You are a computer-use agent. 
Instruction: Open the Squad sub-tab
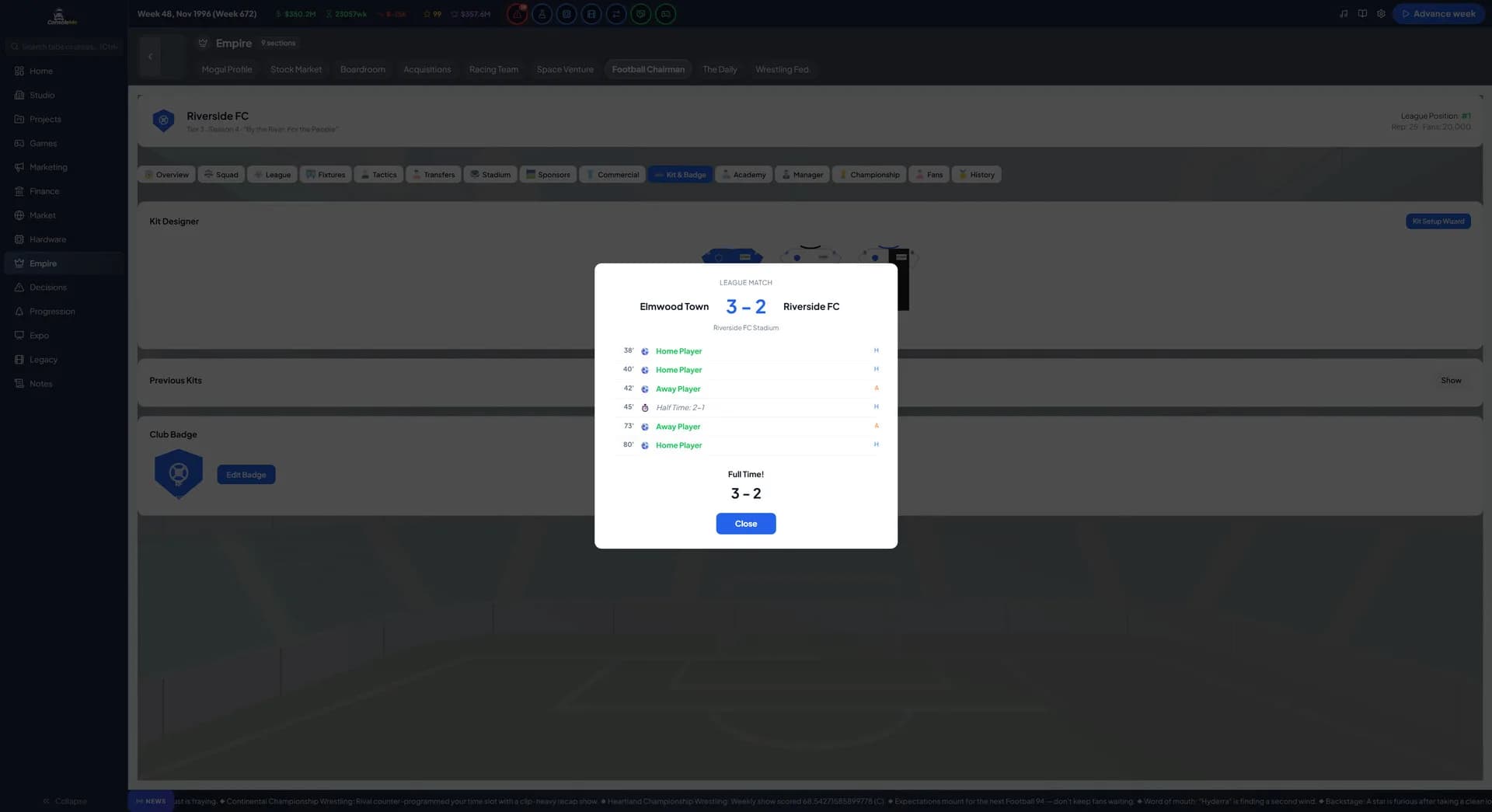pyautogui.click(x=221, y=175)
